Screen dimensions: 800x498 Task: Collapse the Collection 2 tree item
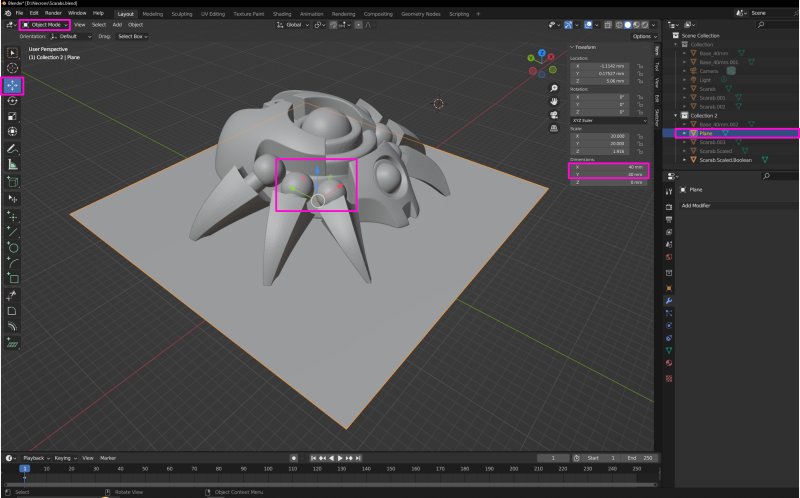(x=678, y=115)
